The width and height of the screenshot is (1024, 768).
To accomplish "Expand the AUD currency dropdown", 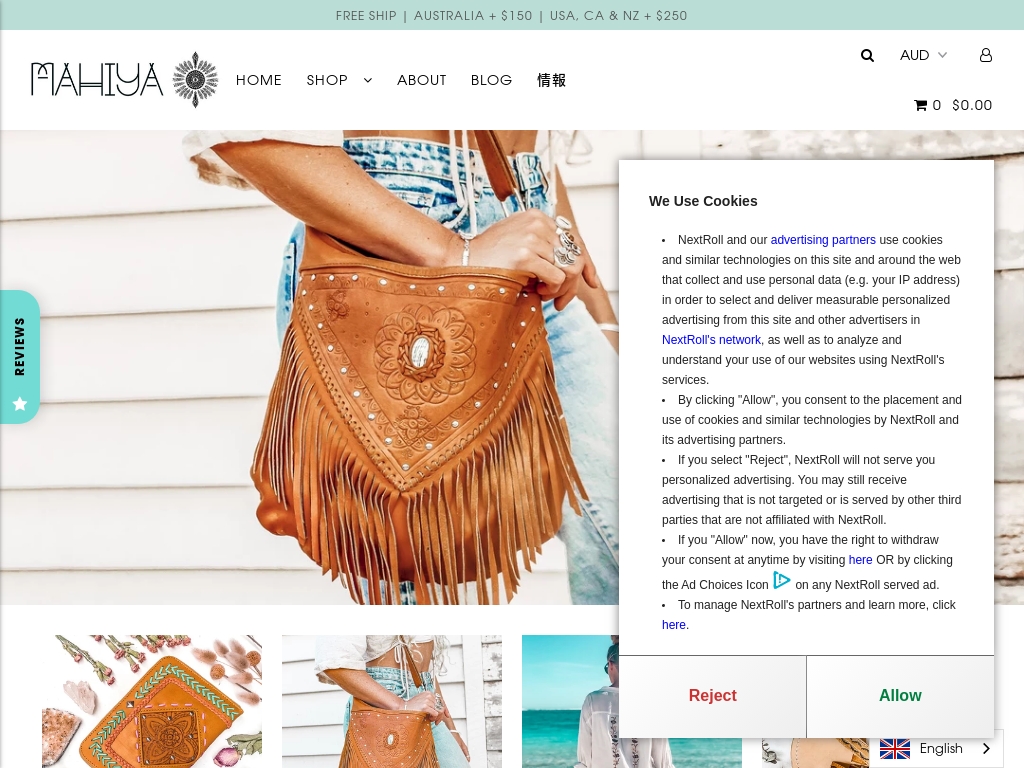I will point(923,55).
